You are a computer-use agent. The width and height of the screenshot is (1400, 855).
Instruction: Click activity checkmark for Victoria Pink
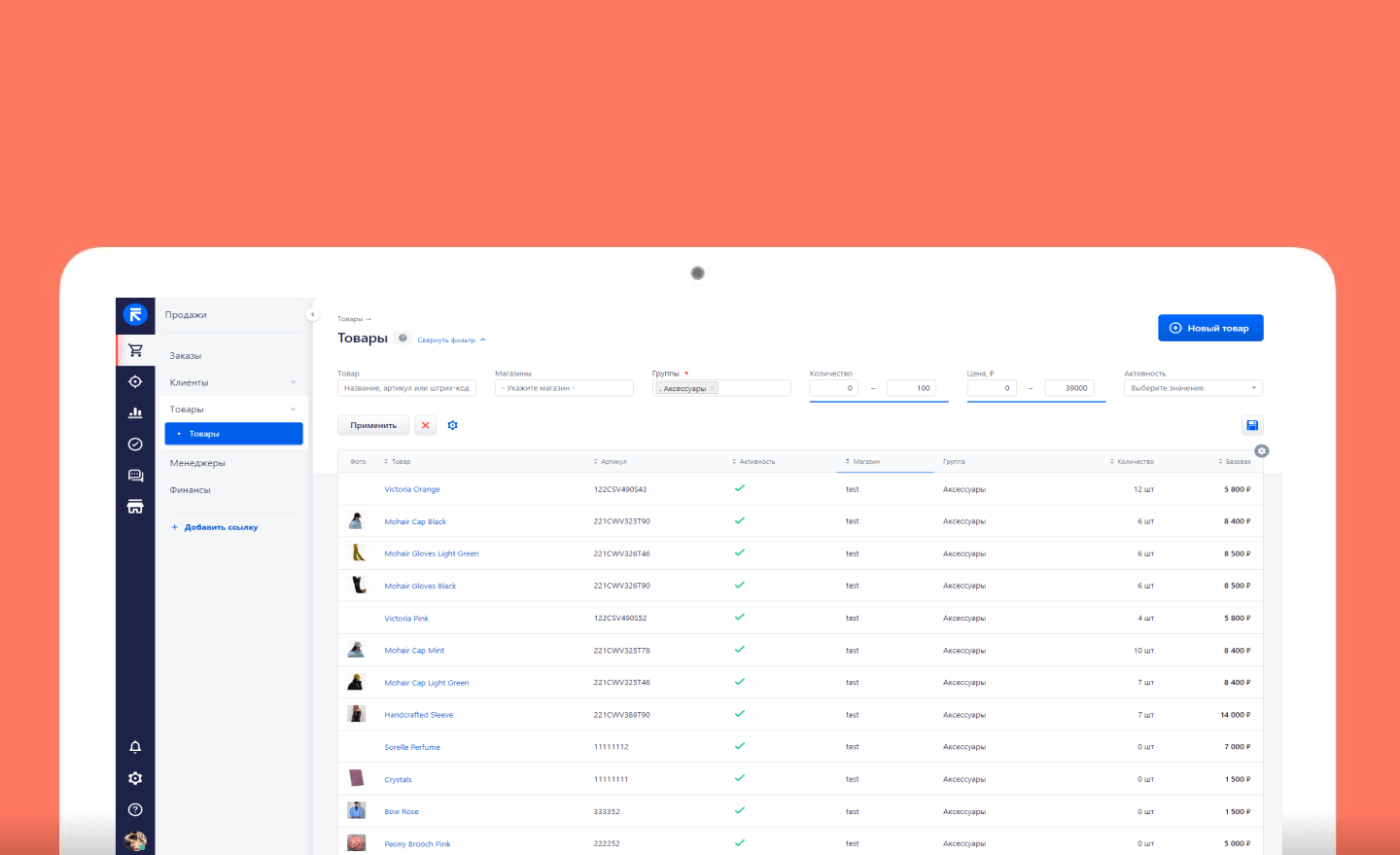pyautogui.click(x=740, y=617)
